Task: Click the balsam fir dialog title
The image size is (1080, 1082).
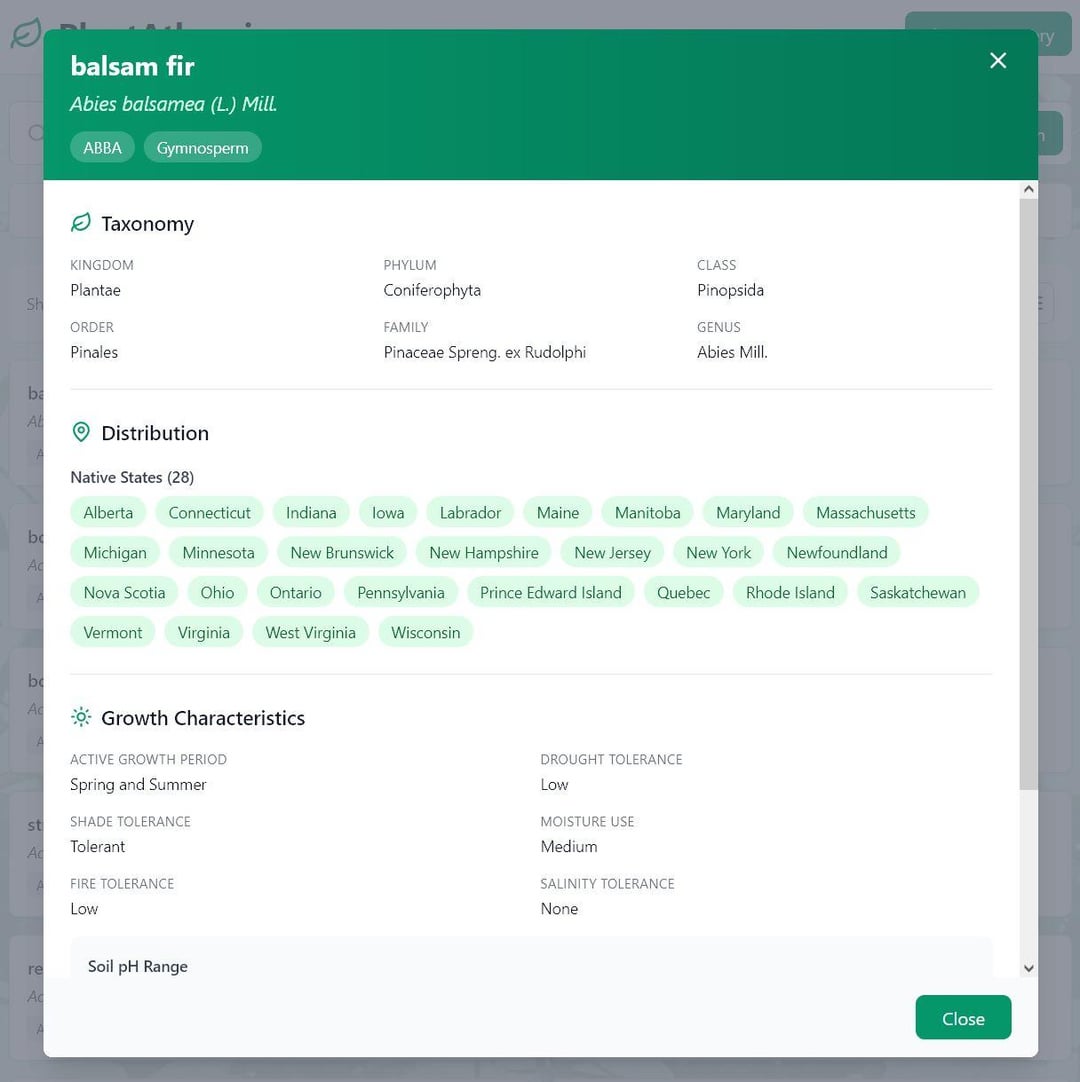Action: click(x=132, y=66)
